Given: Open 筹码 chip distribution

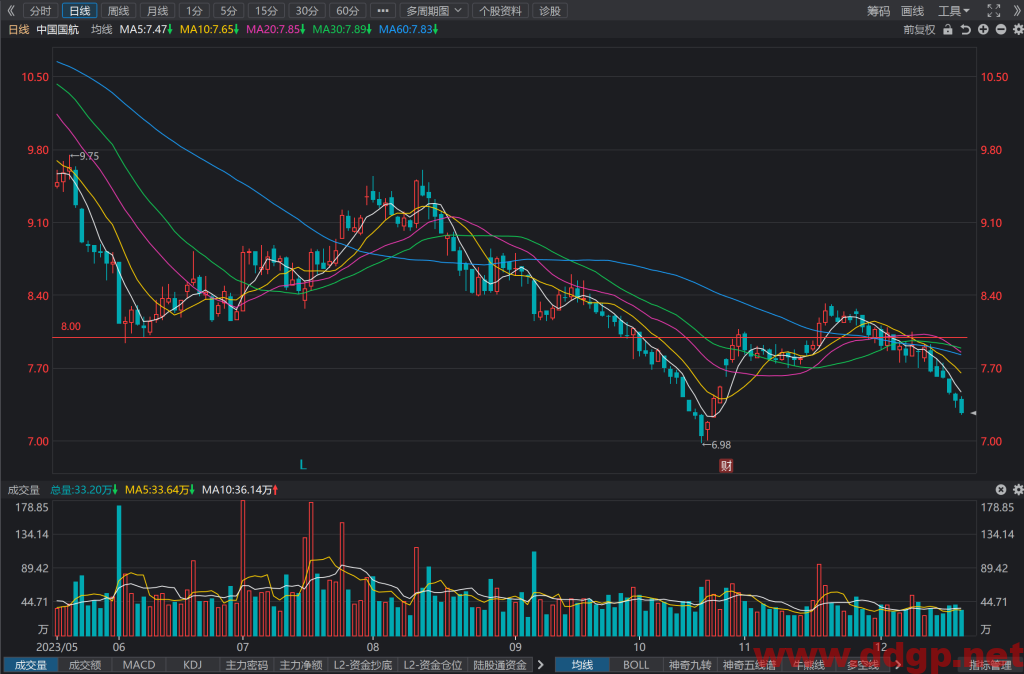Looking at the screenshot, I should (x=878, y=10).
